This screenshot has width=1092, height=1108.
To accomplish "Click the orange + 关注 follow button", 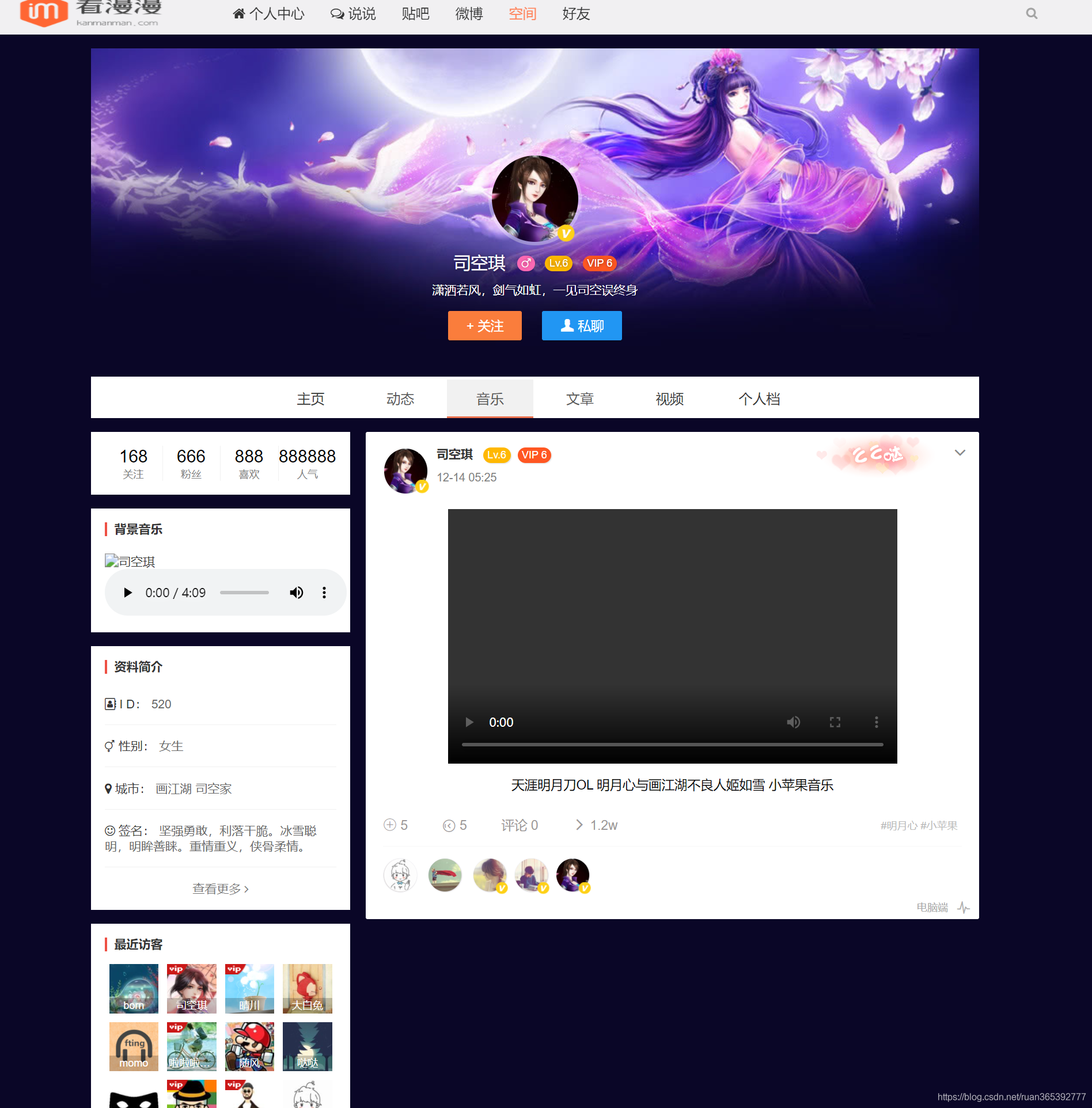I will [485, 326].
